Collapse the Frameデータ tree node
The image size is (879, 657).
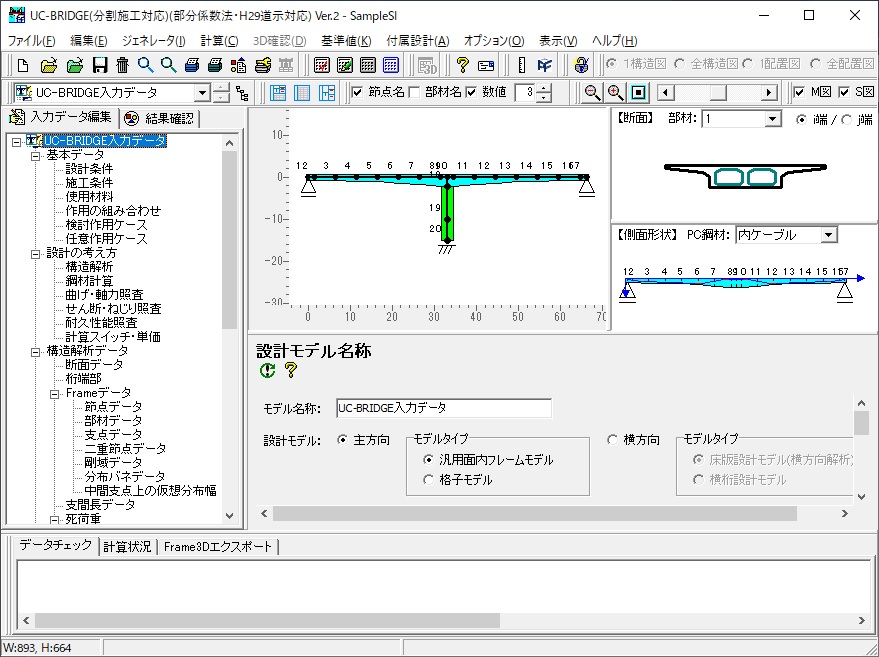55,393
